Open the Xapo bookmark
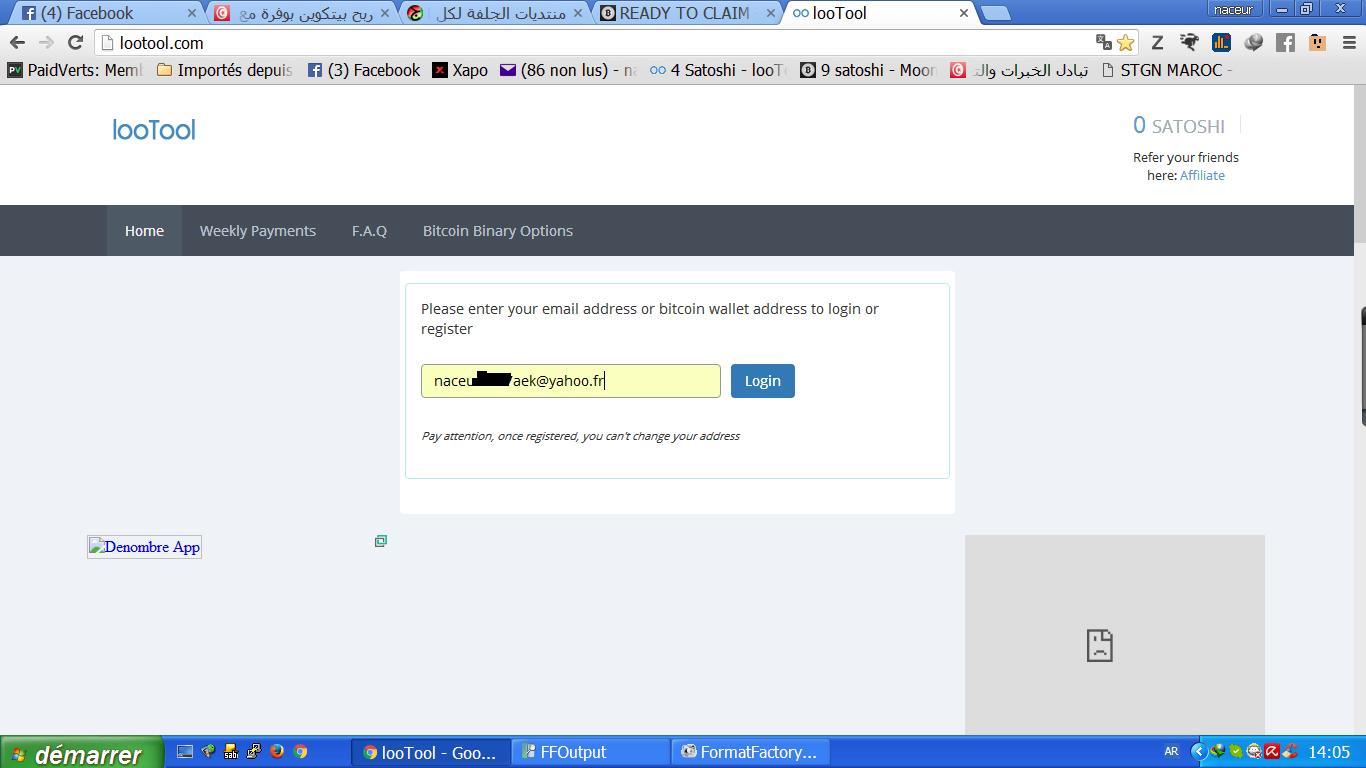This screenshot has width=1366, height=768. pyautogui.click(x=460, y=70)
